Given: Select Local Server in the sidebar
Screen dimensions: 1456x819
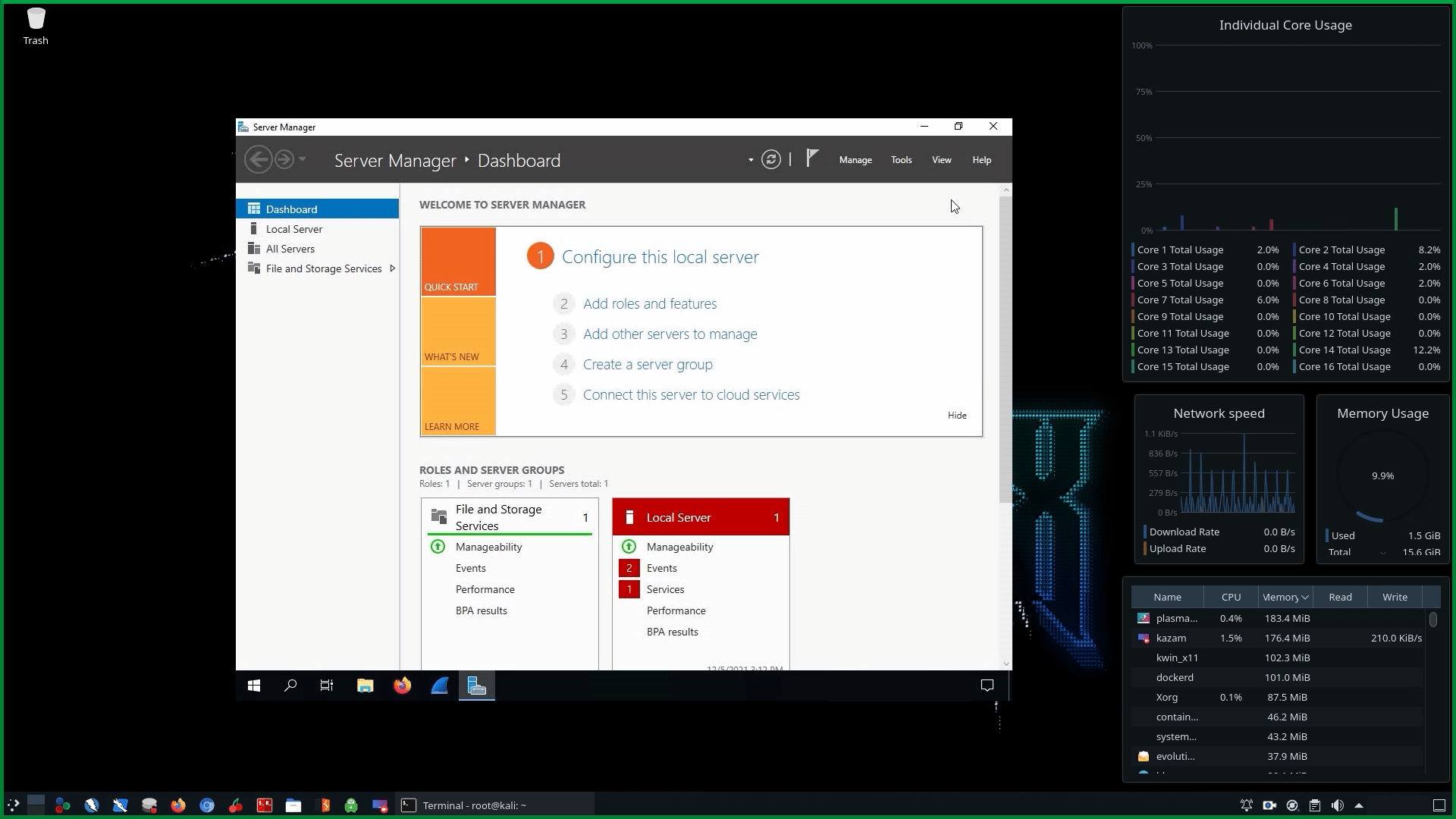Looking at the screenshot, I should 294,229.
